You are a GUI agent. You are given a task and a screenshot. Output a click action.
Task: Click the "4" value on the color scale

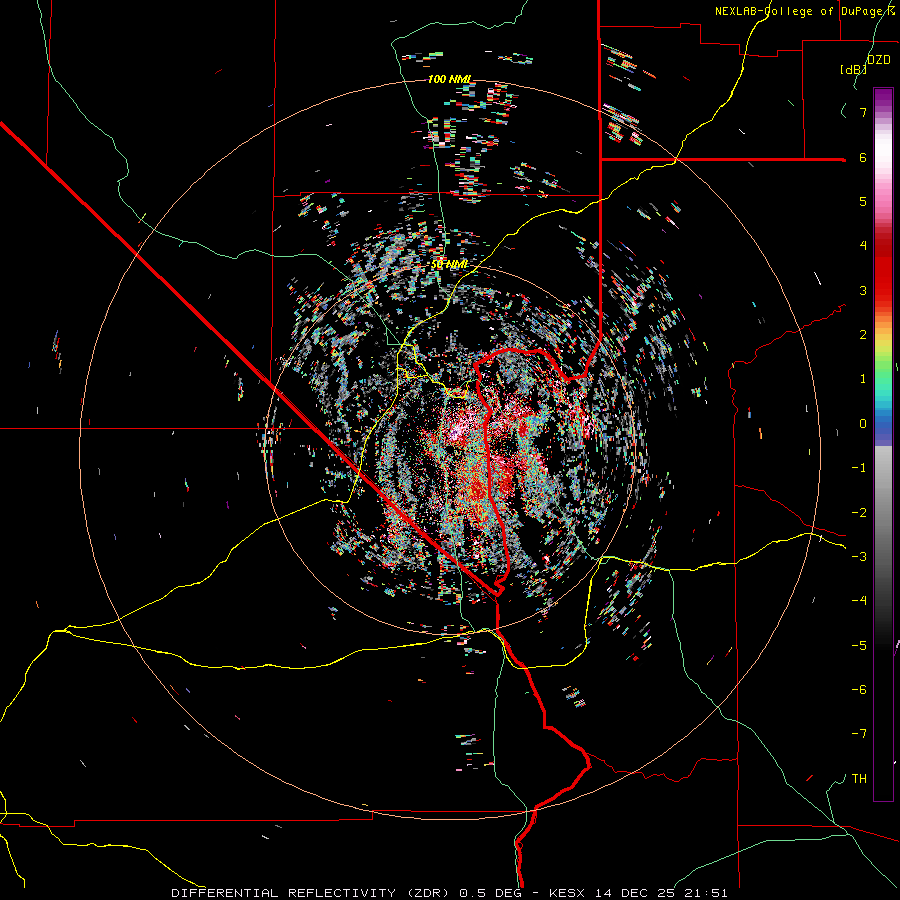[x=863, y=246]
